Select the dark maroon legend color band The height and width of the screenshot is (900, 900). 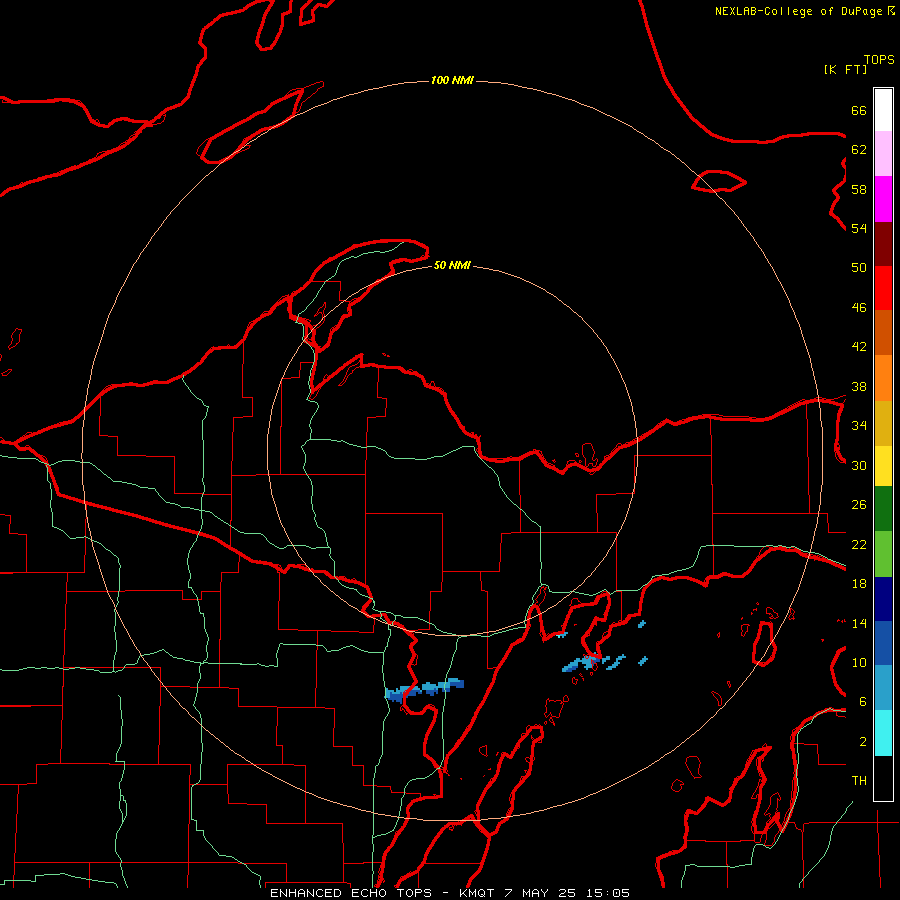[883, 245]
